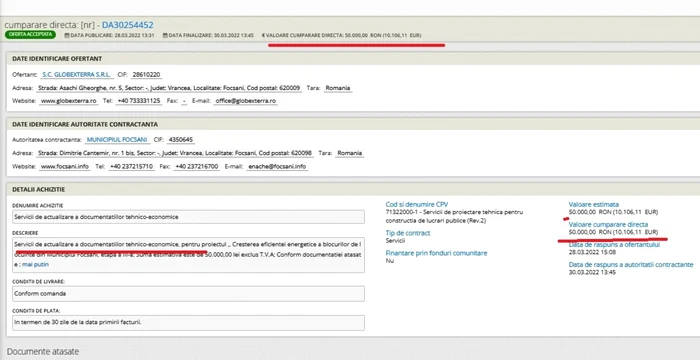Click the calendar icon beside DATA FINALIZARE

coord(165,35)
